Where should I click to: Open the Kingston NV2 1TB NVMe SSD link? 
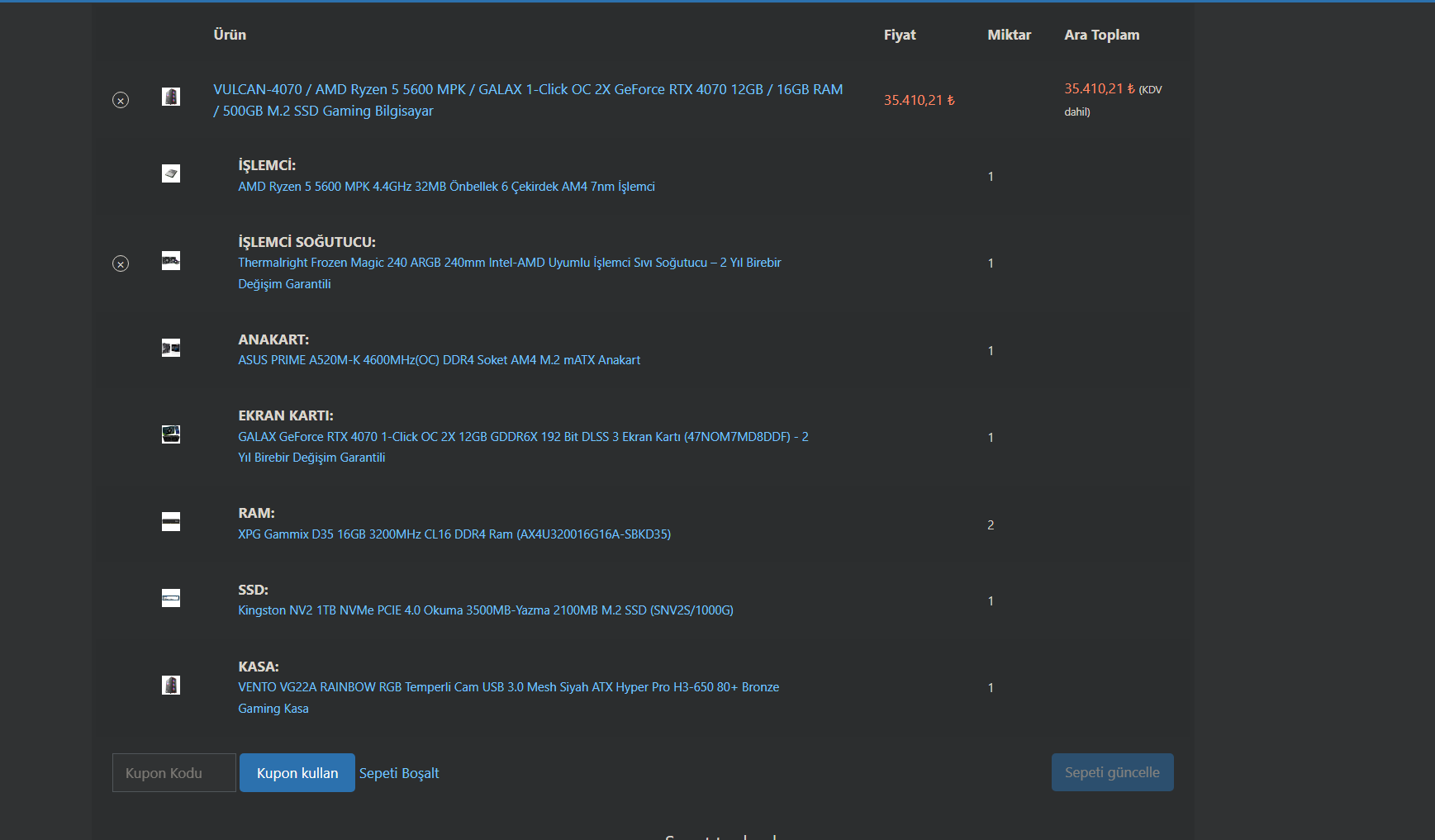pos(486,610)
